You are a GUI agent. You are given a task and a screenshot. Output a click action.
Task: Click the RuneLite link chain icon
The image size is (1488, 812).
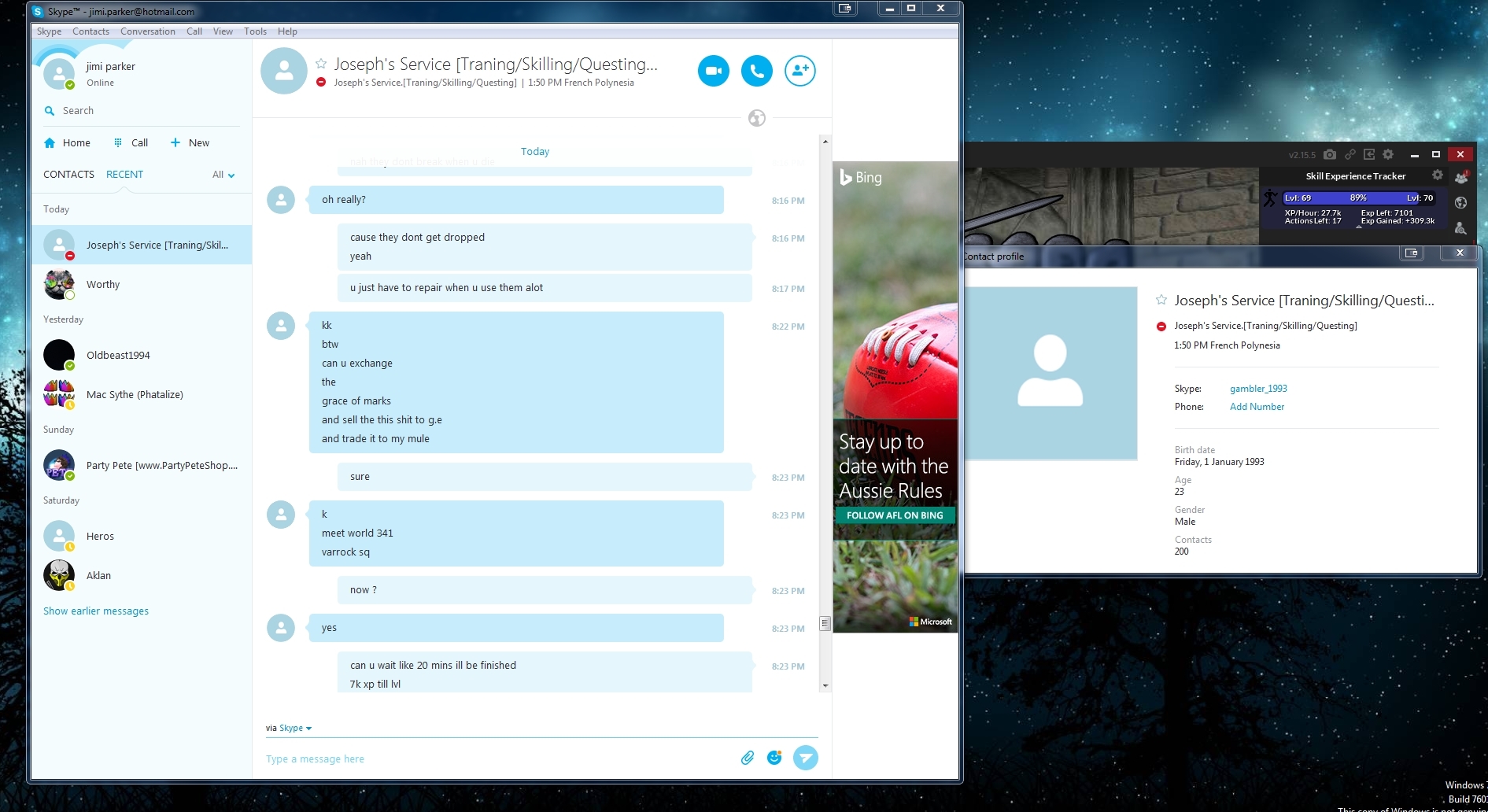coord(1350,154)
